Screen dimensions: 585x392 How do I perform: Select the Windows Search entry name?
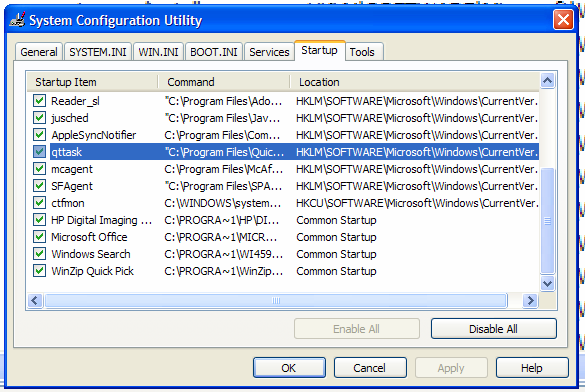tap(91, 254)
